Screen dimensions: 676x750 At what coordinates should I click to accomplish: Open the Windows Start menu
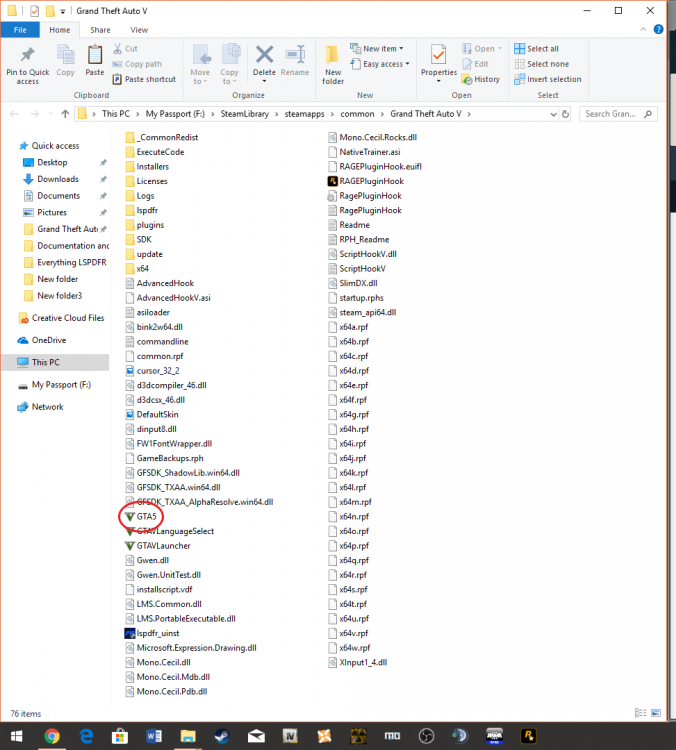tap(17, 736)
